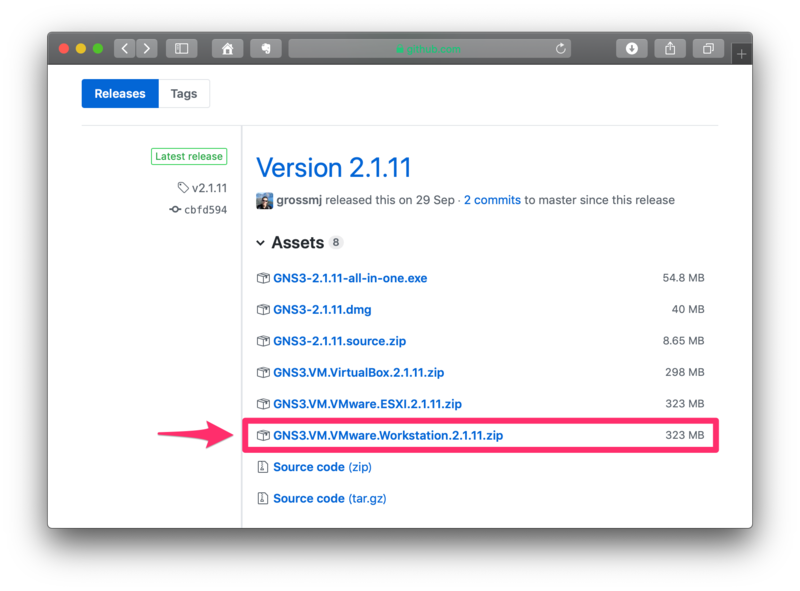This screenshot has width=800, height=591.
Task: Download GNS3-2.1.11.dmg
Action: tap(322, 310)
